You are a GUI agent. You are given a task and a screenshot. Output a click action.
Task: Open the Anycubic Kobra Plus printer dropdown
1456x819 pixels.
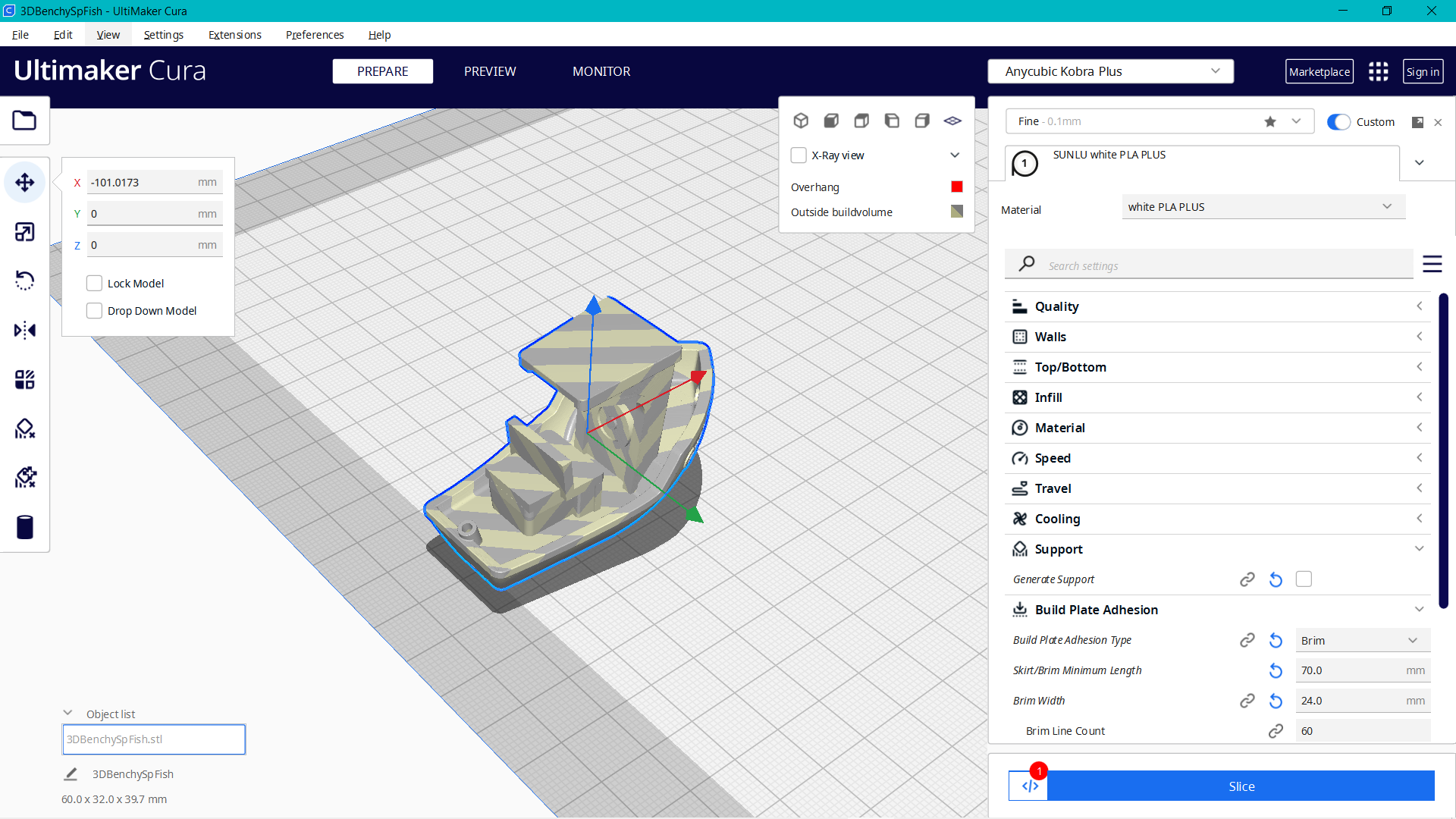coord(1110,71)
